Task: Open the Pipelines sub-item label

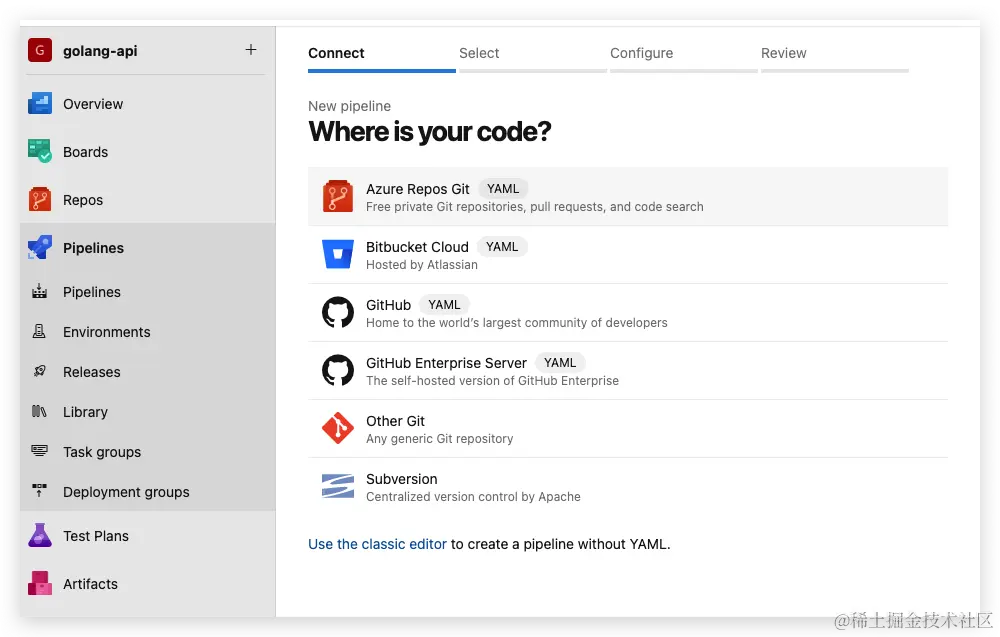Action: 92,292
